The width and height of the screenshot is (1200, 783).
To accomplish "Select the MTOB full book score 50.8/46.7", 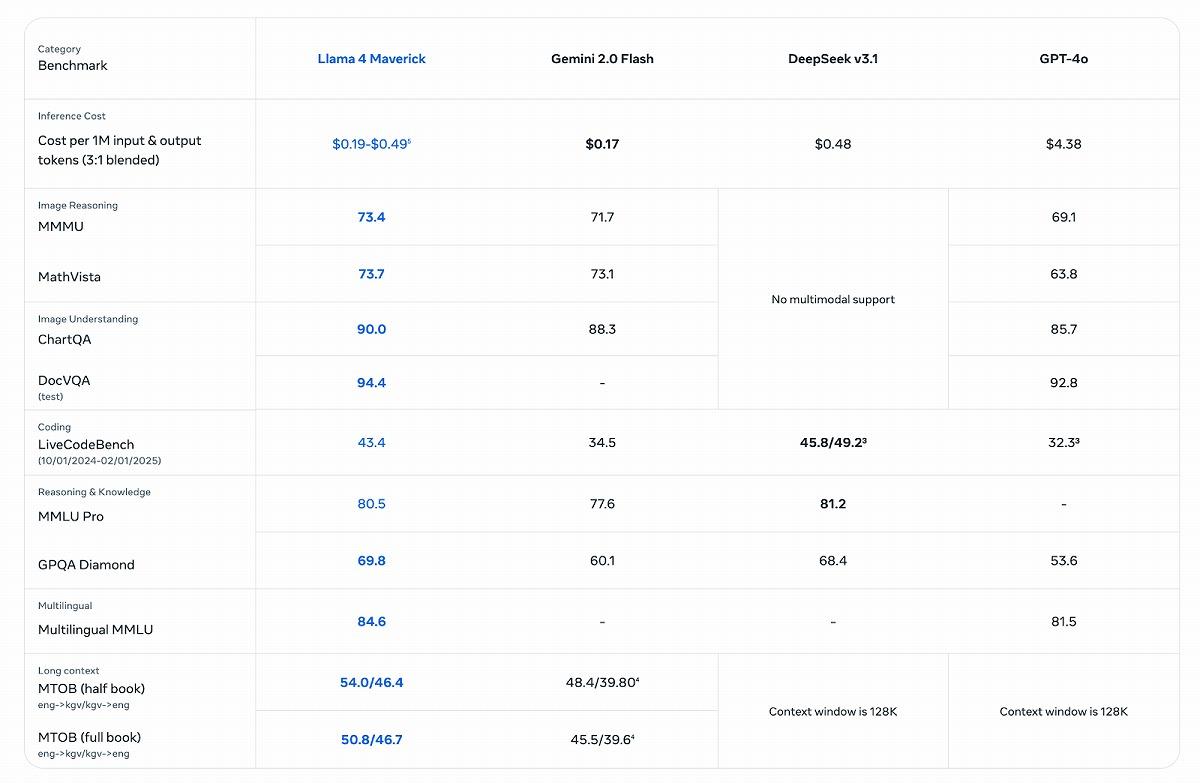I will click(371, 740).
